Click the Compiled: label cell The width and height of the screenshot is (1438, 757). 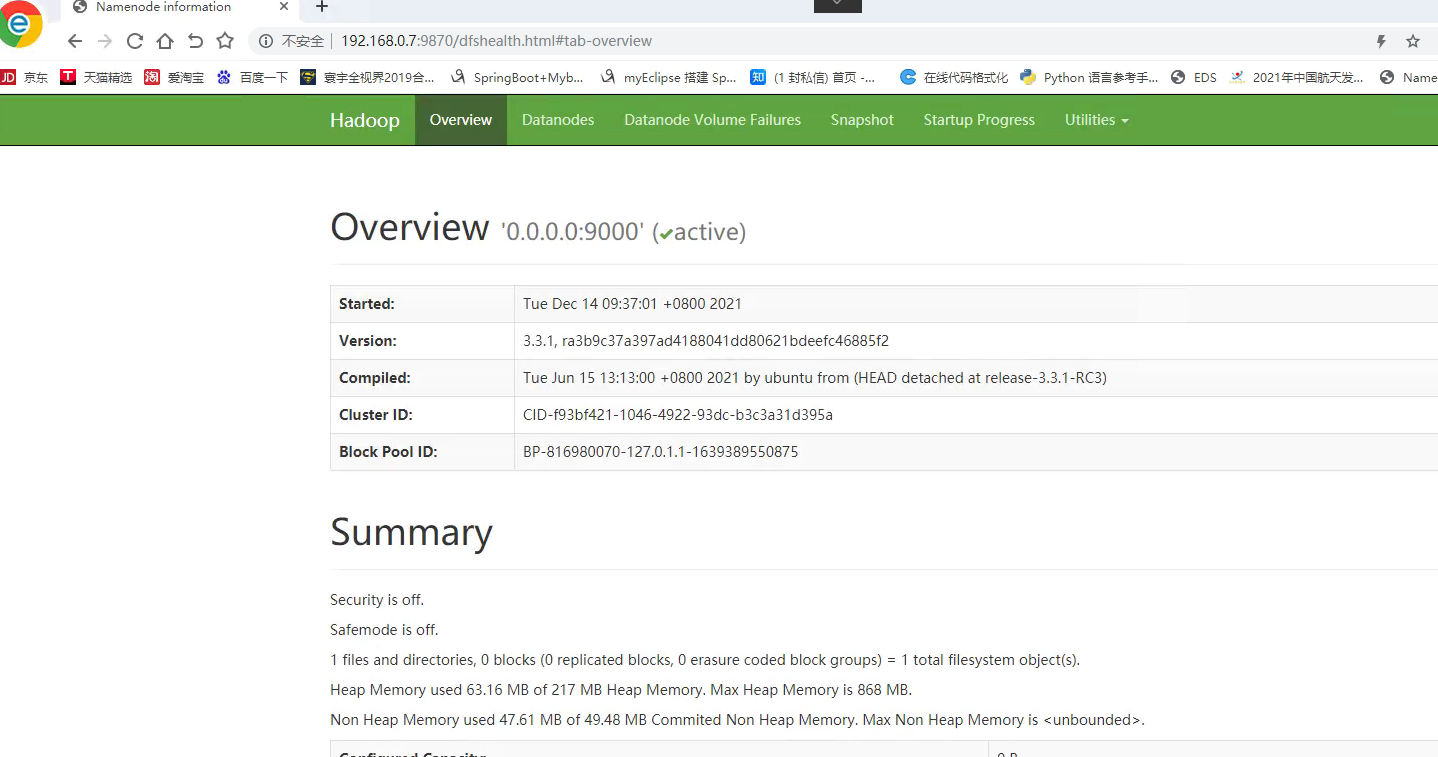(422, 378)
